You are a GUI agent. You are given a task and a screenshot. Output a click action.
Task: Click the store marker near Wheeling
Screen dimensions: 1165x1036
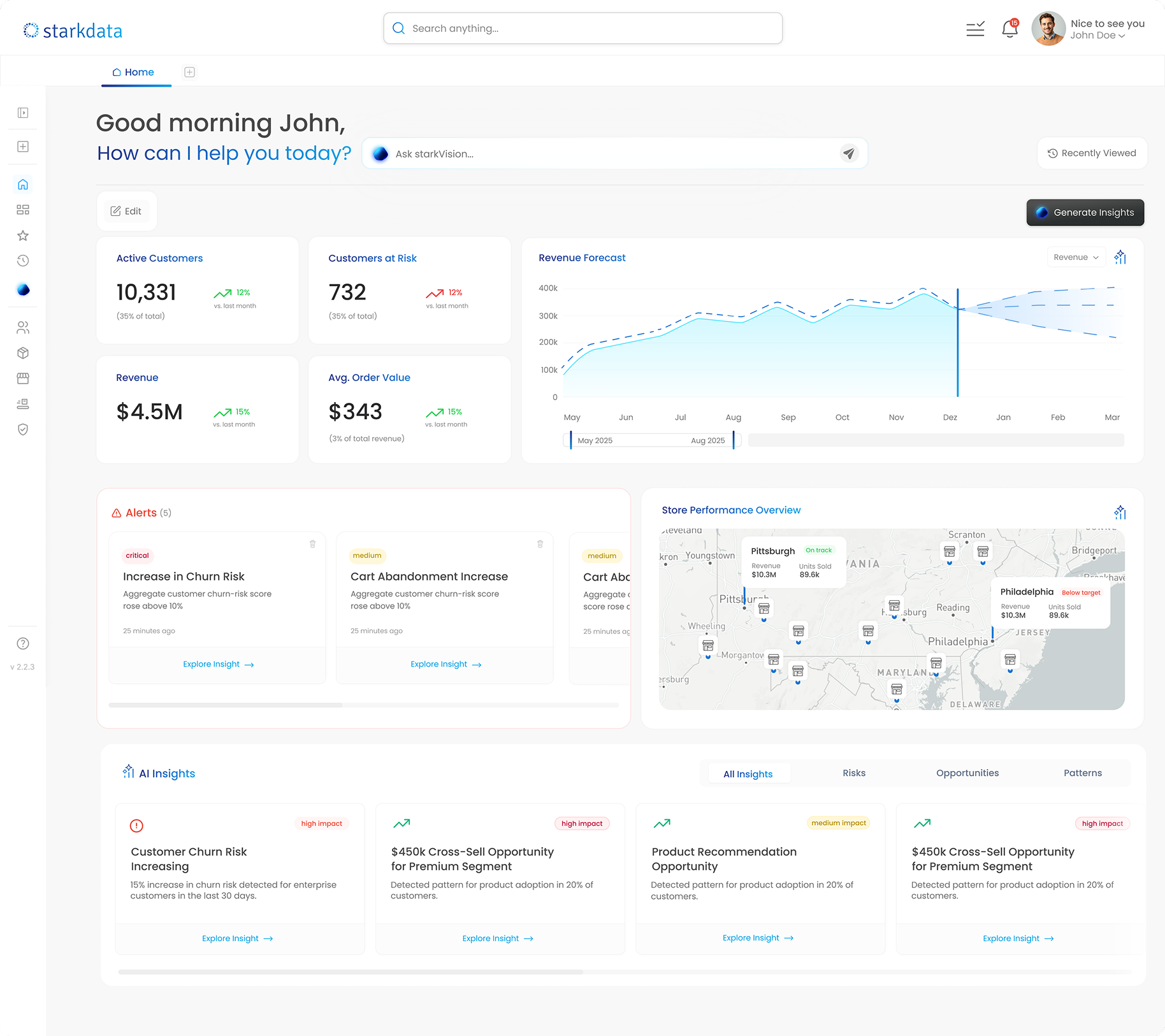click(707, 647)
